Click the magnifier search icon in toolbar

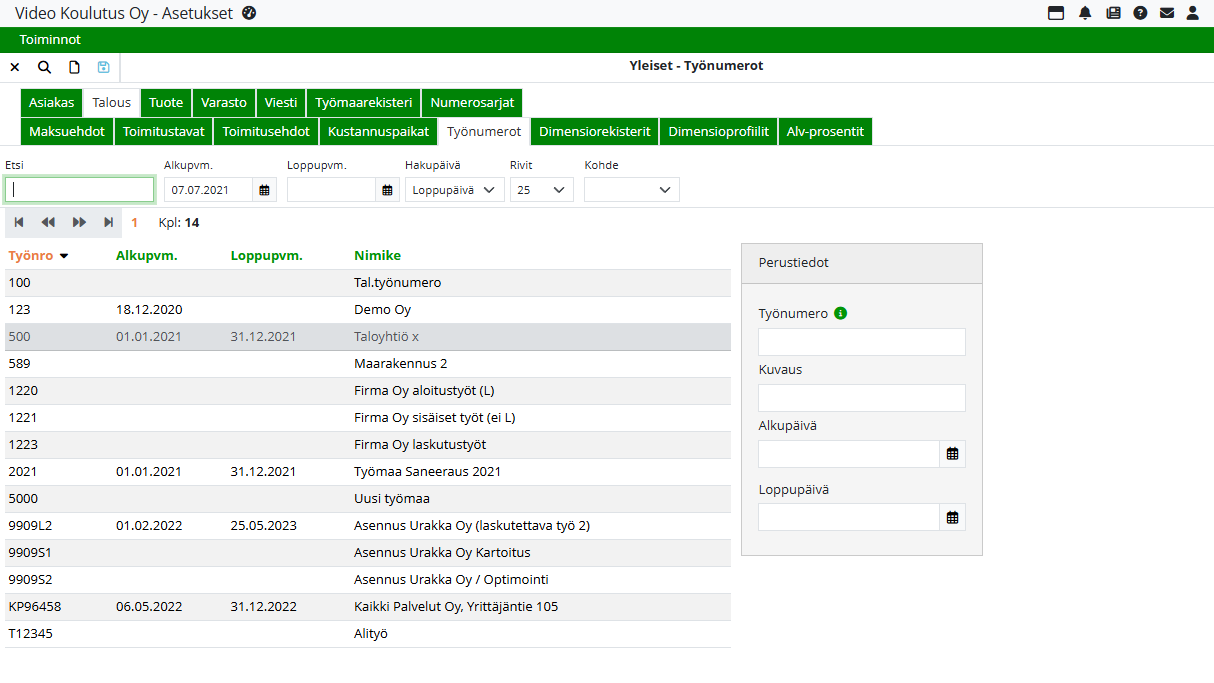pos(44,67)
